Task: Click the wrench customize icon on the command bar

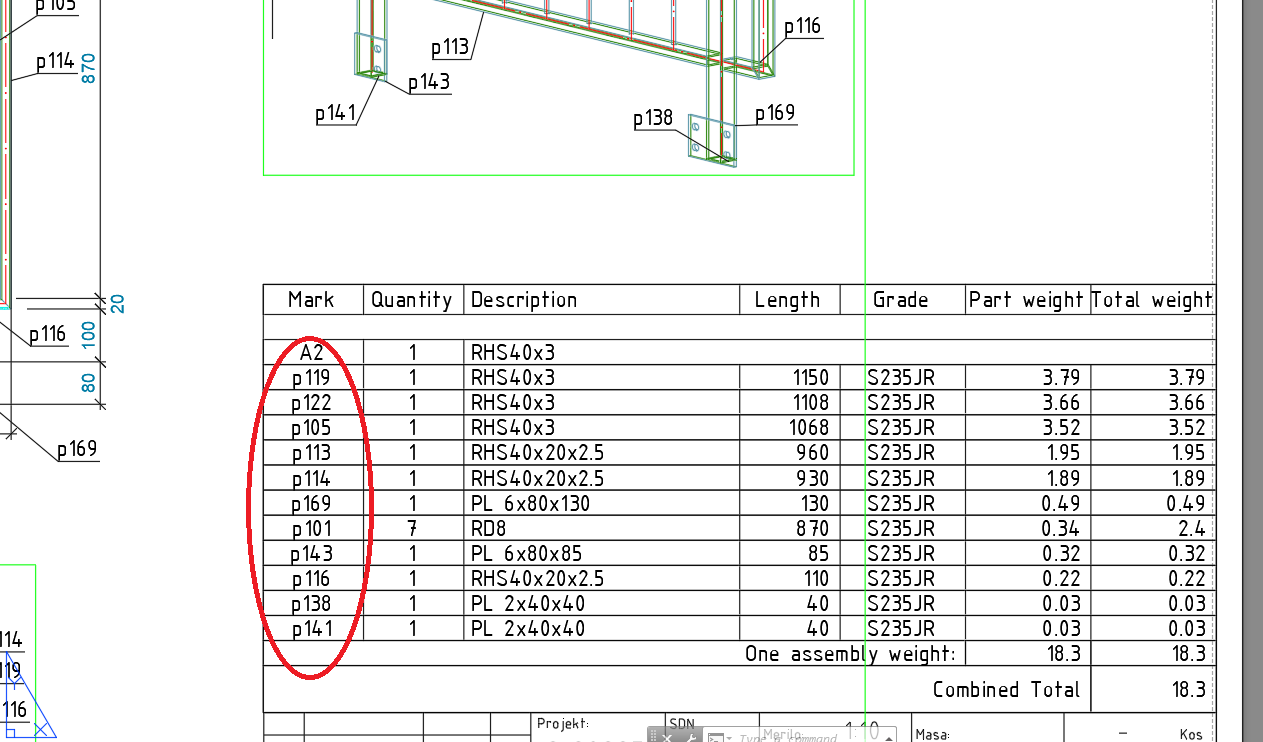Action: 691,737
